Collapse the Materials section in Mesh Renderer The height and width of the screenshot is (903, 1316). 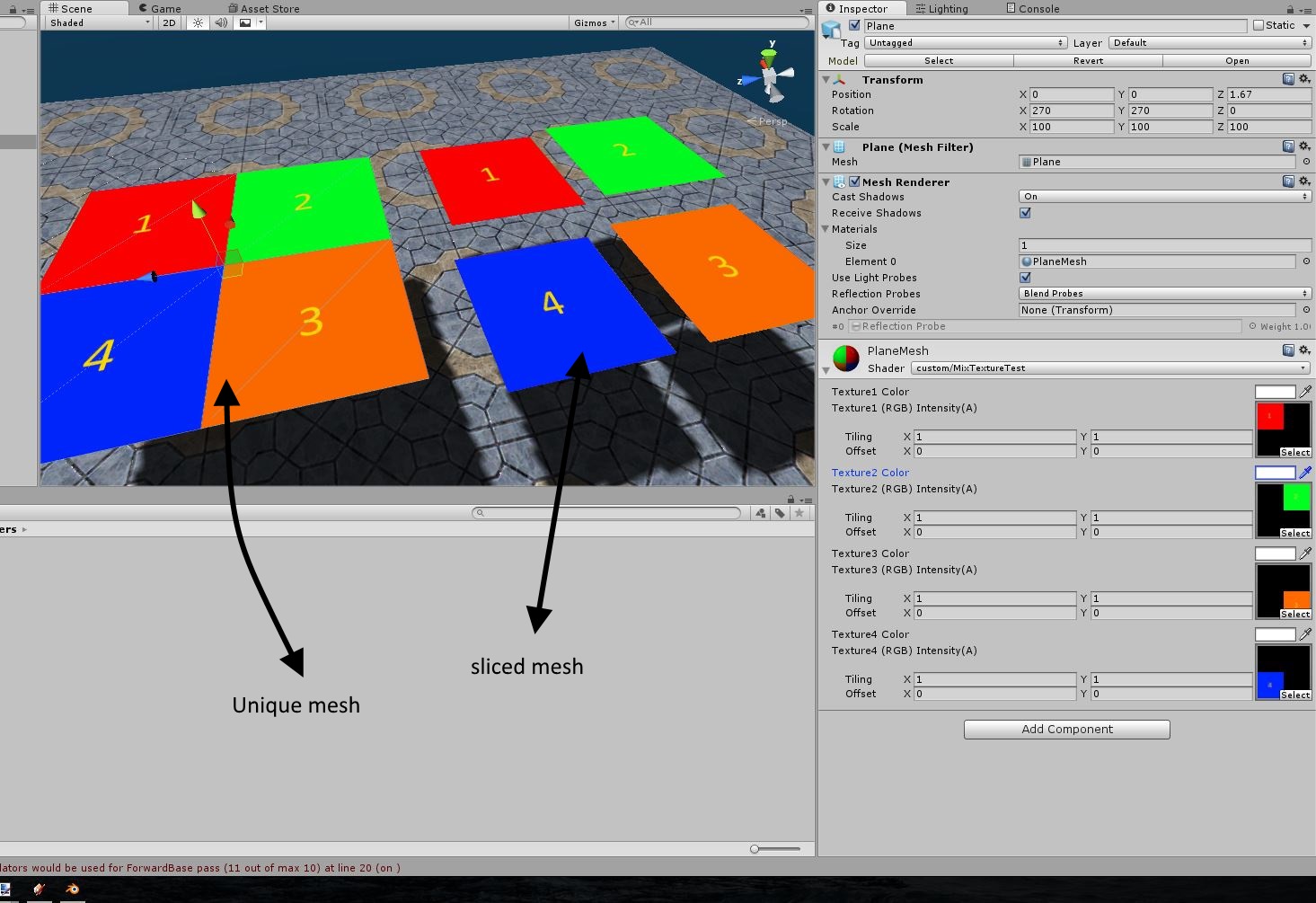pyautogui.click(x=826, y=229)
